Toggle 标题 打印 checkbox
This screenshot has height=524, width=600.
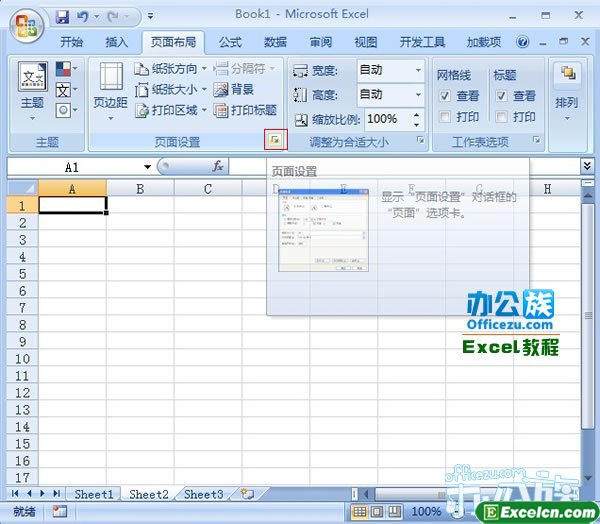501,116
